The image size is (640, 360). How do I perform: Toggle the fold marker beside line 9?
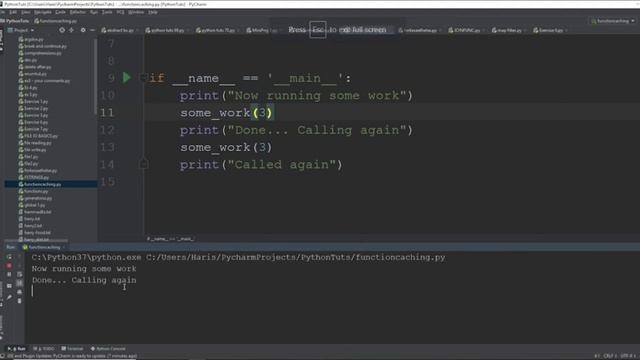point(143,77)
